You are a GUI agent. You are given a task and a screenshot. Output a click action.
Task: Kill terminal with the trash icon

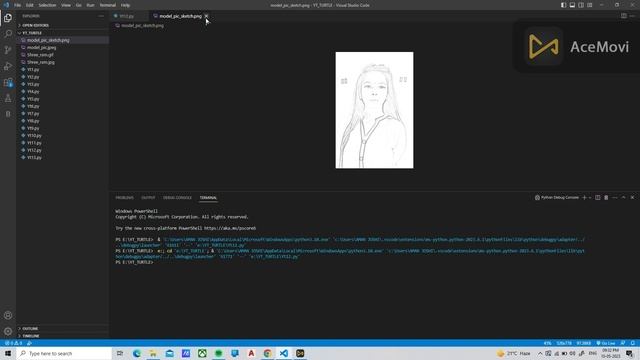click(x=606, y=198)
